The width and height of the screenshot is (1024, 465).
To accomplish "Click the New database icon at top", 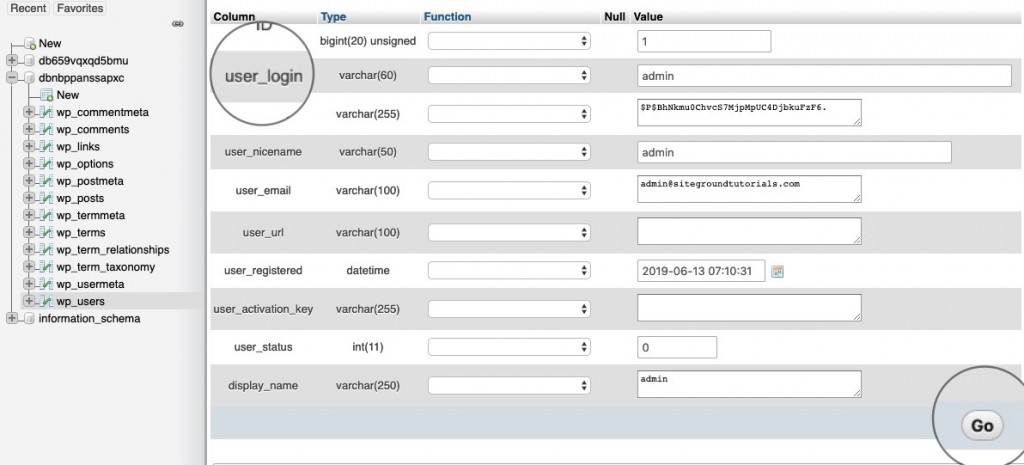I will (29, 44).
